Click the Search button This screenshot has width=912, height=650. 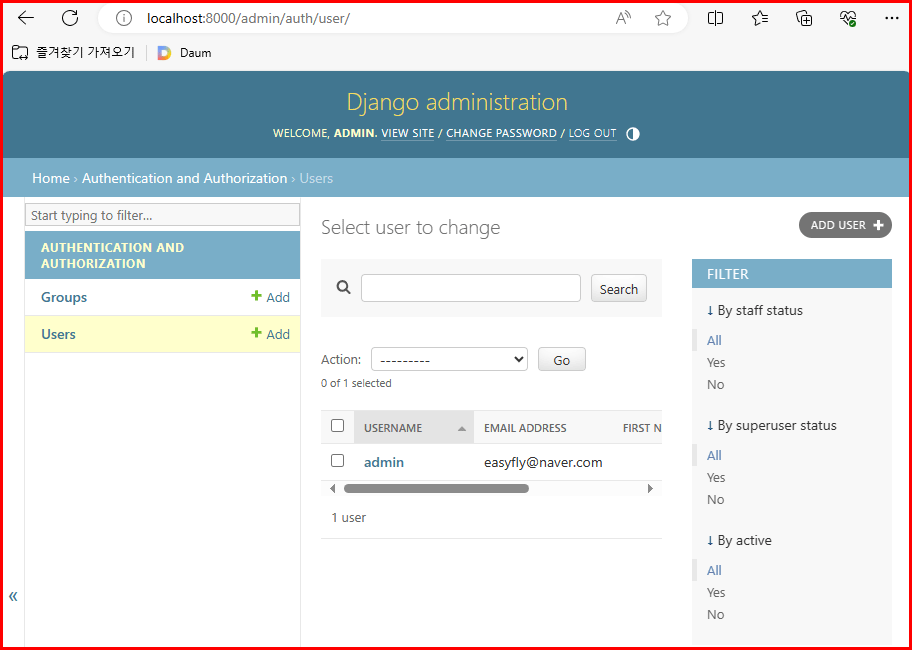(618, 288)
